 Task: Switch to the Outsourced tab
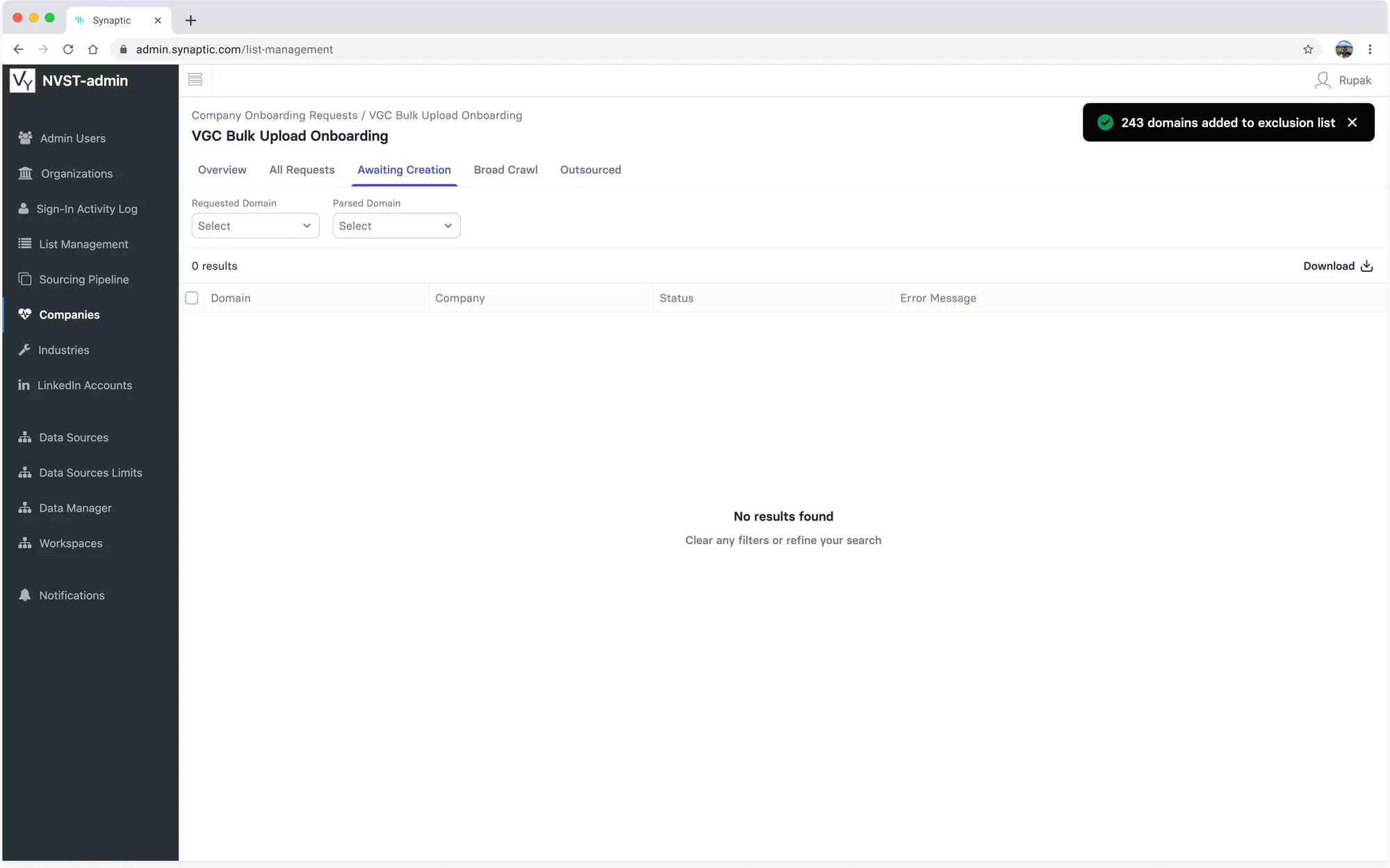point(591,170)
